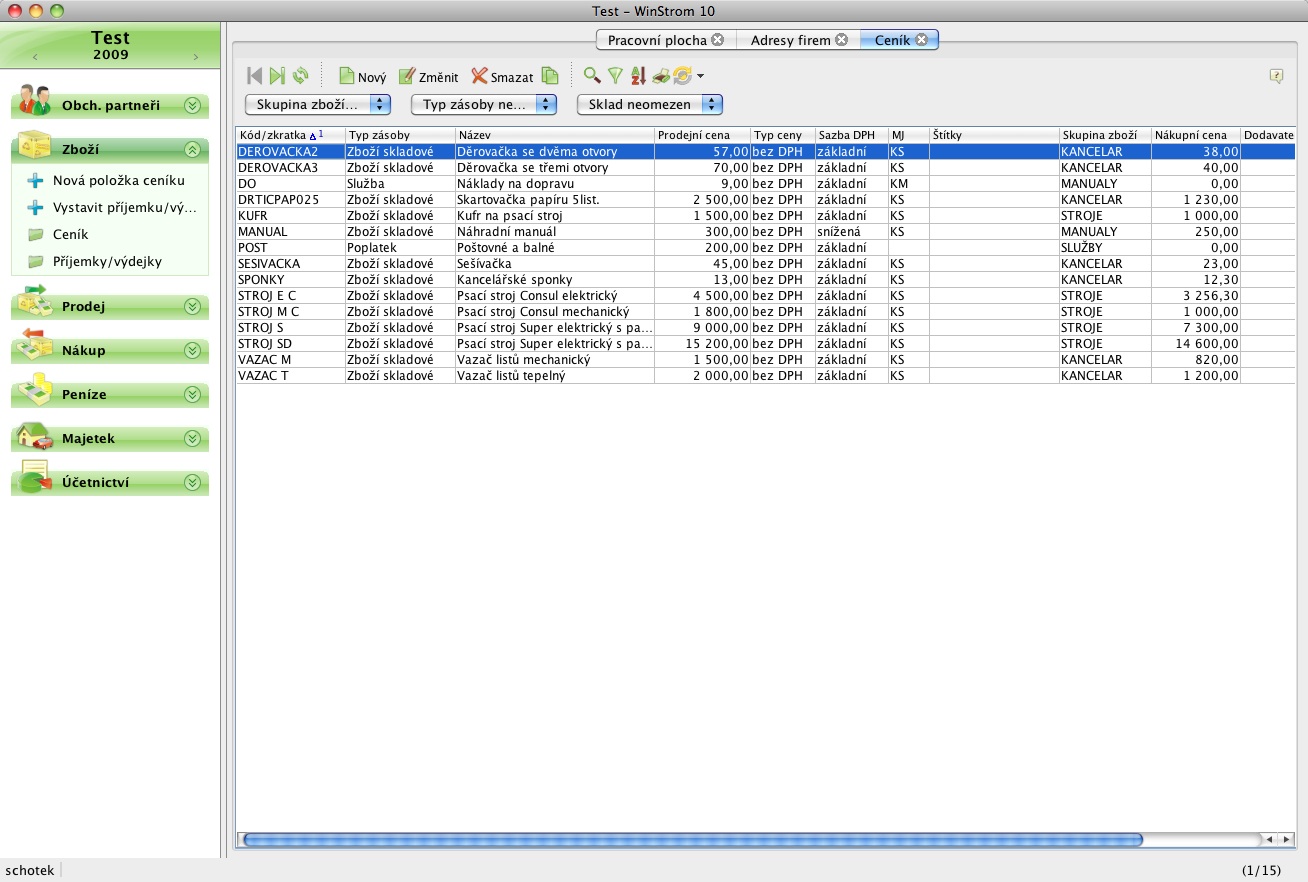Click the copy record icon
1308x882 pixels.
click(550, 76)
